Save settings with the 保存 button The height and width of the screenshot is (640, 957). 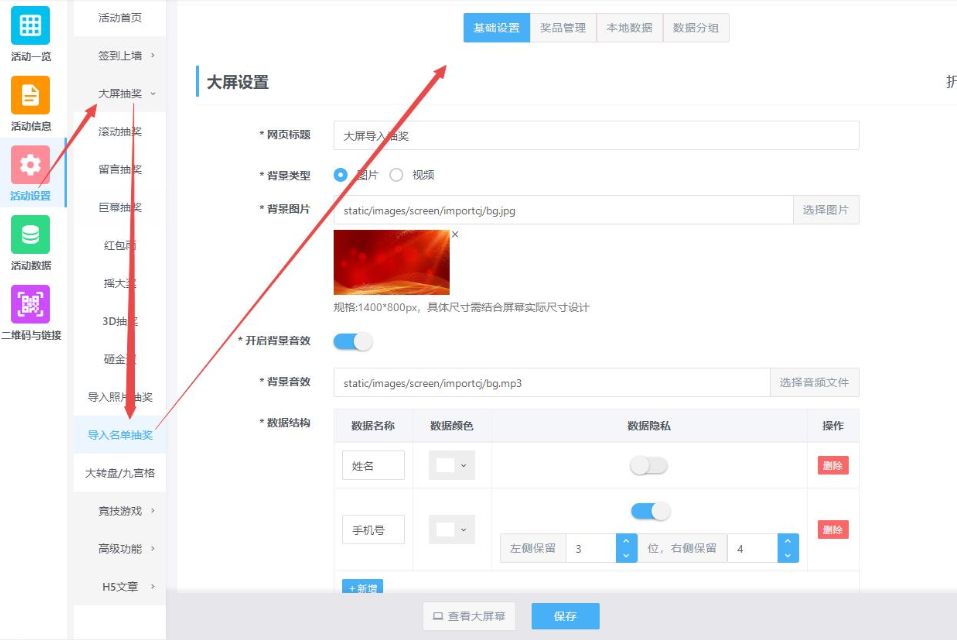565,616
